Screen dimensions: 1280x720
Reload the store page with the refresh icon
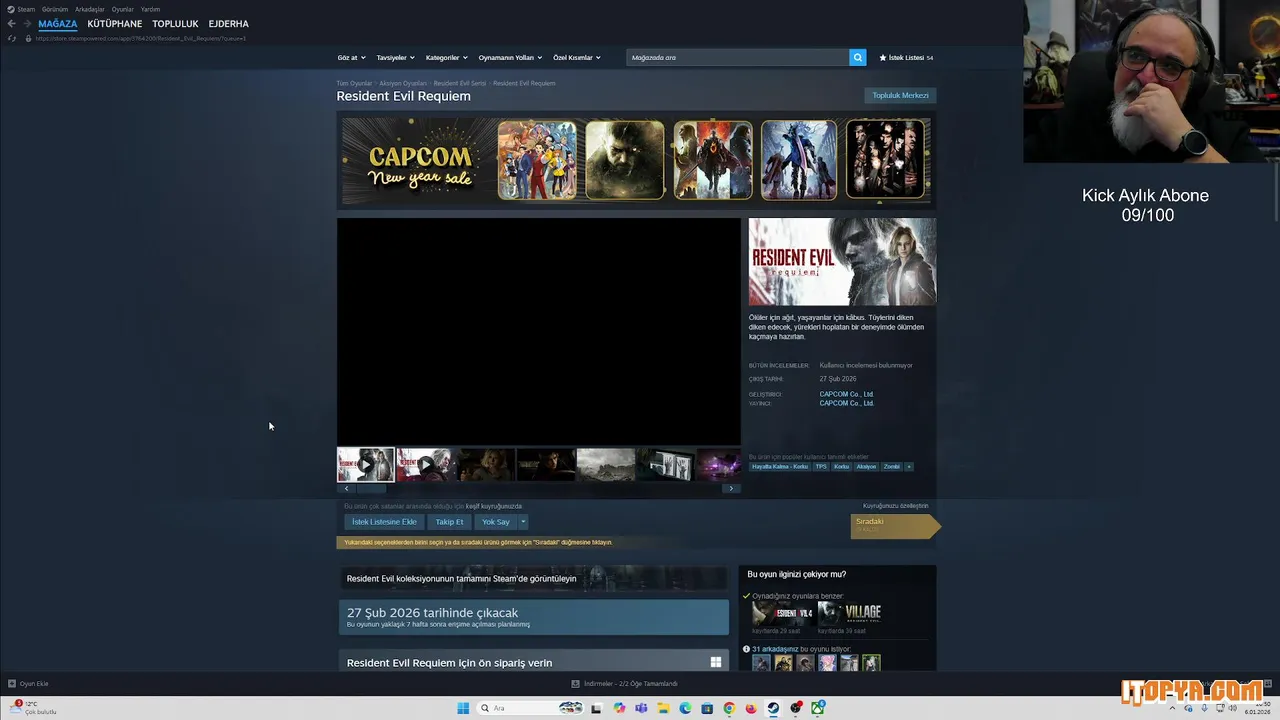click(x=12, y=38)
